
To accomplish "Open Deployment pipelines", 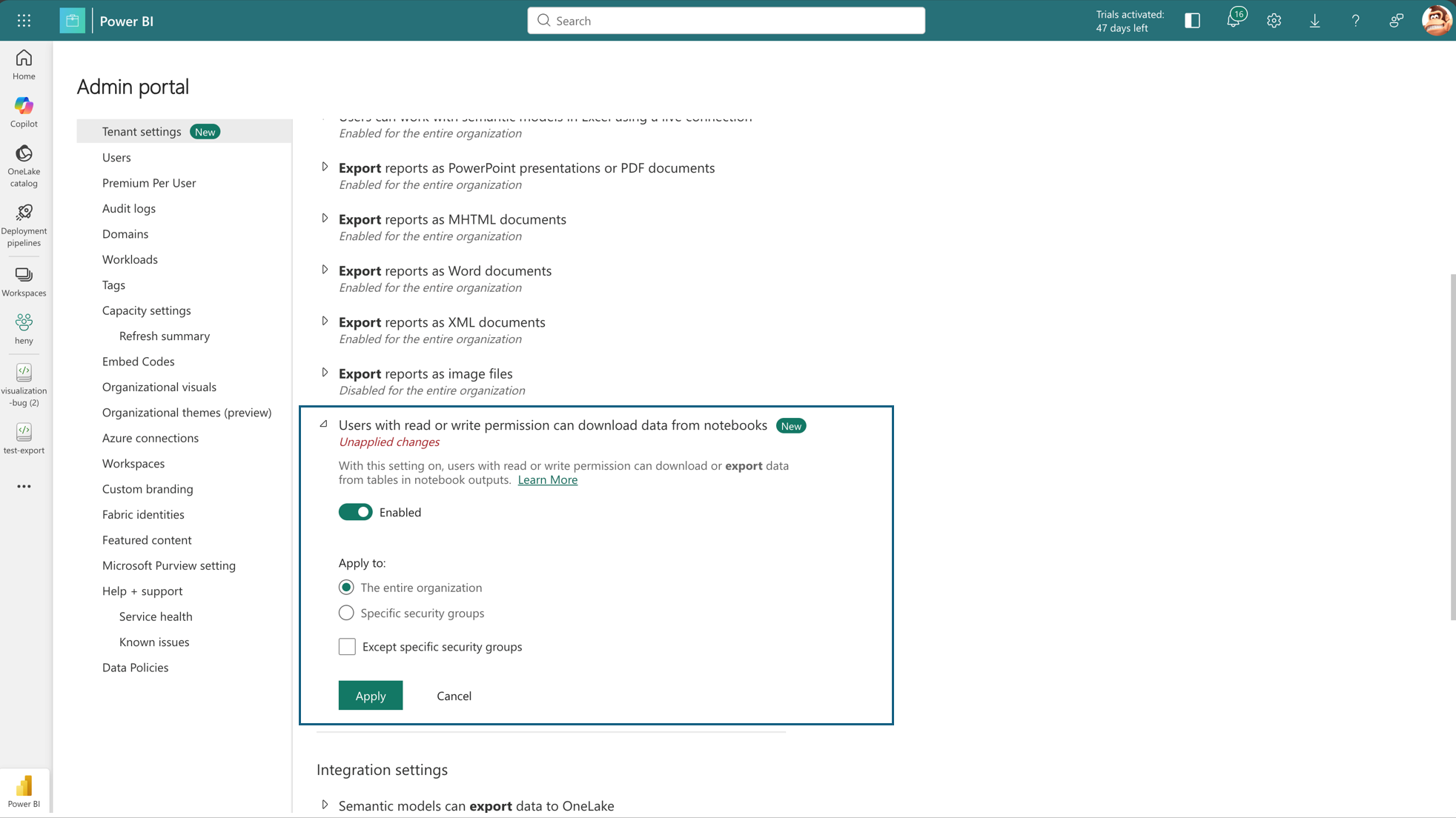I will tap(24, 222).
